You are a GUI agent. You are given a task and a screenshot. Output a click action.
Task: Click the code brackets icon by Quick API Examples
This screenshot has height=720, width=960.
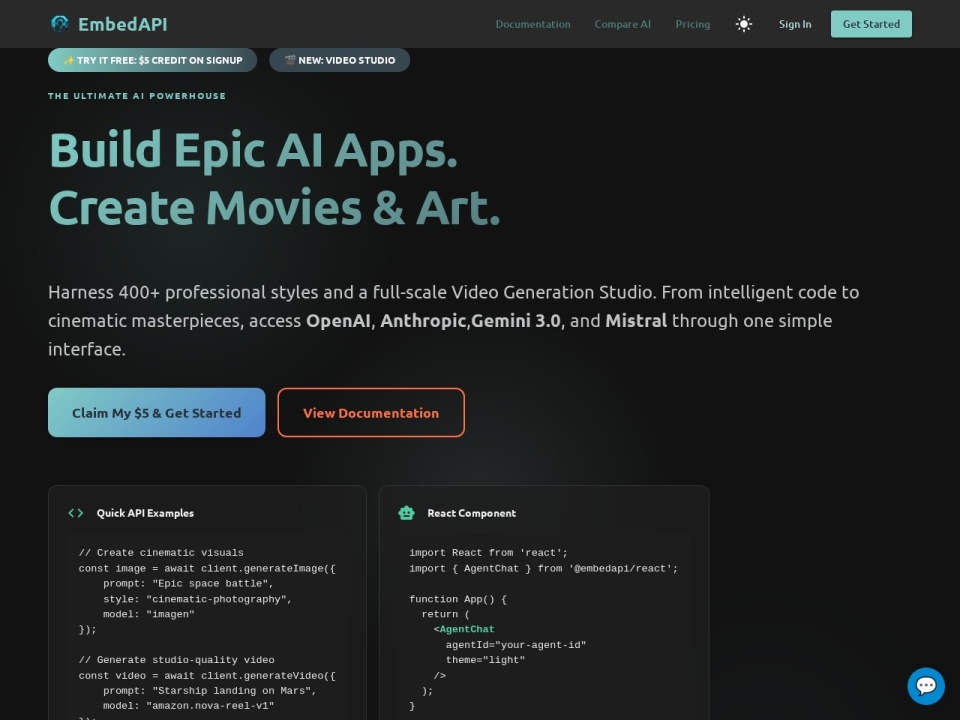click(x=76, y=513)
